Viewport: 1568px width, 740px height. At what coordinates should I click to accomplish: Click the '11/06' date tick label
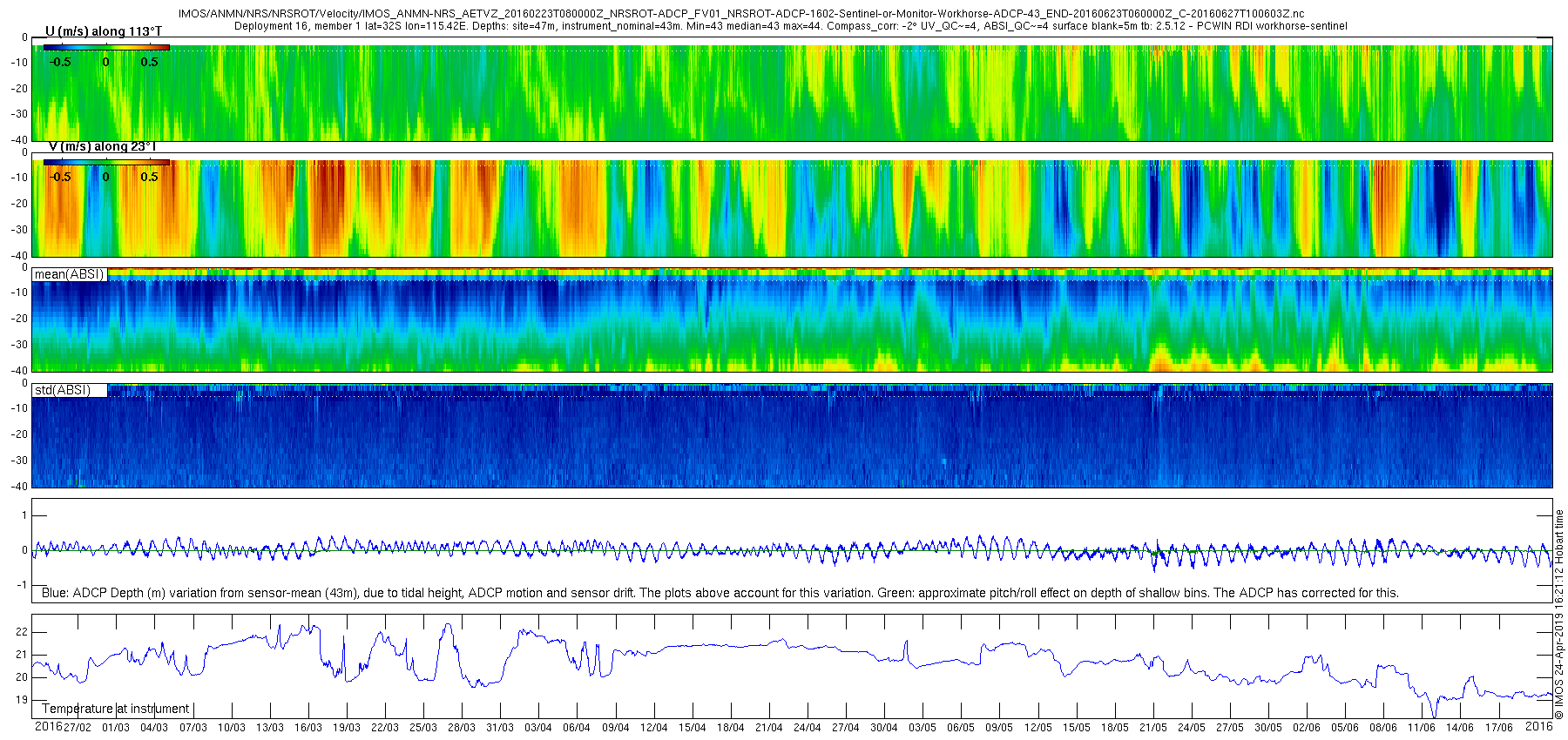1422,728
